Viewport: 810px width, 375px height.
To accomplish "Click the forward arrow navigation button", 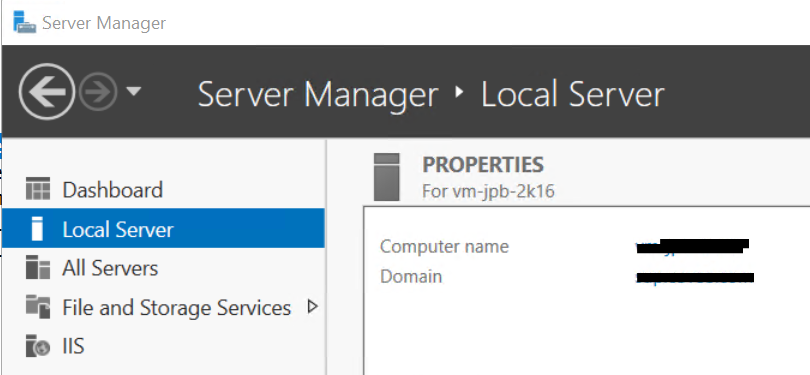I will 98,92.
